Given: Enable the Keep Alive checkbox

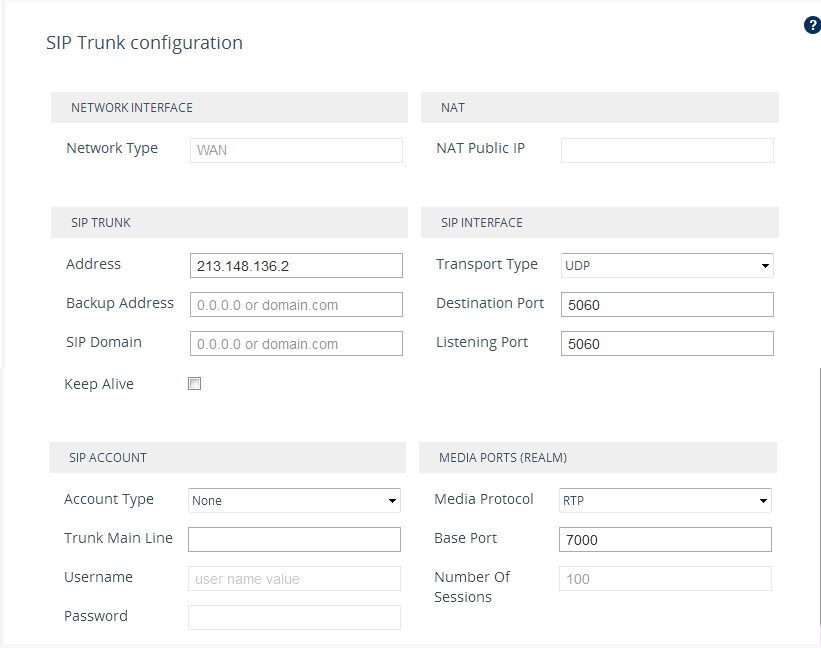Looking at the screenshot, I should (195, 383).
